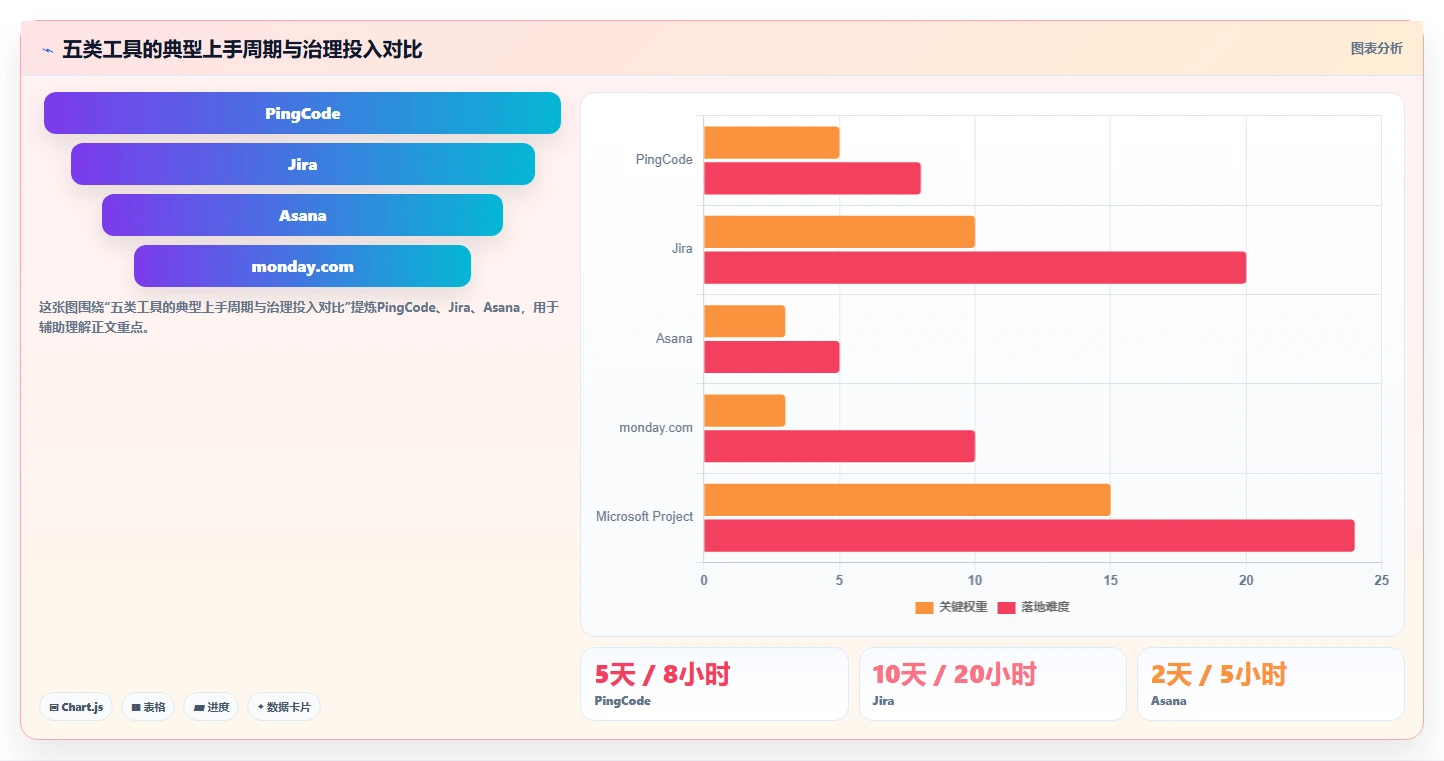Click the 进度 tag chip
The image size is (1444, 761).
click(211, 707)
